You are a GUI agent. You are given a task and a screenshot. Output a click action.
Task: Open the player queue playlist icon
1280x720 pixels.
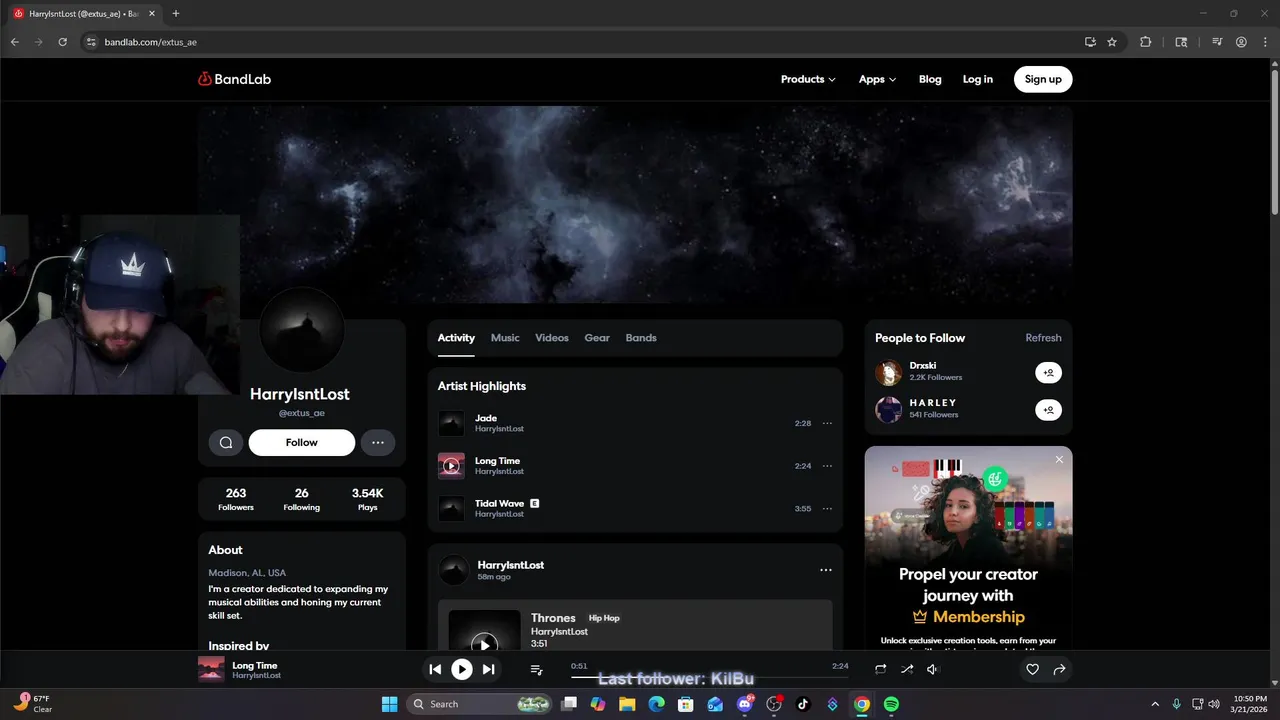coord(536,670)
